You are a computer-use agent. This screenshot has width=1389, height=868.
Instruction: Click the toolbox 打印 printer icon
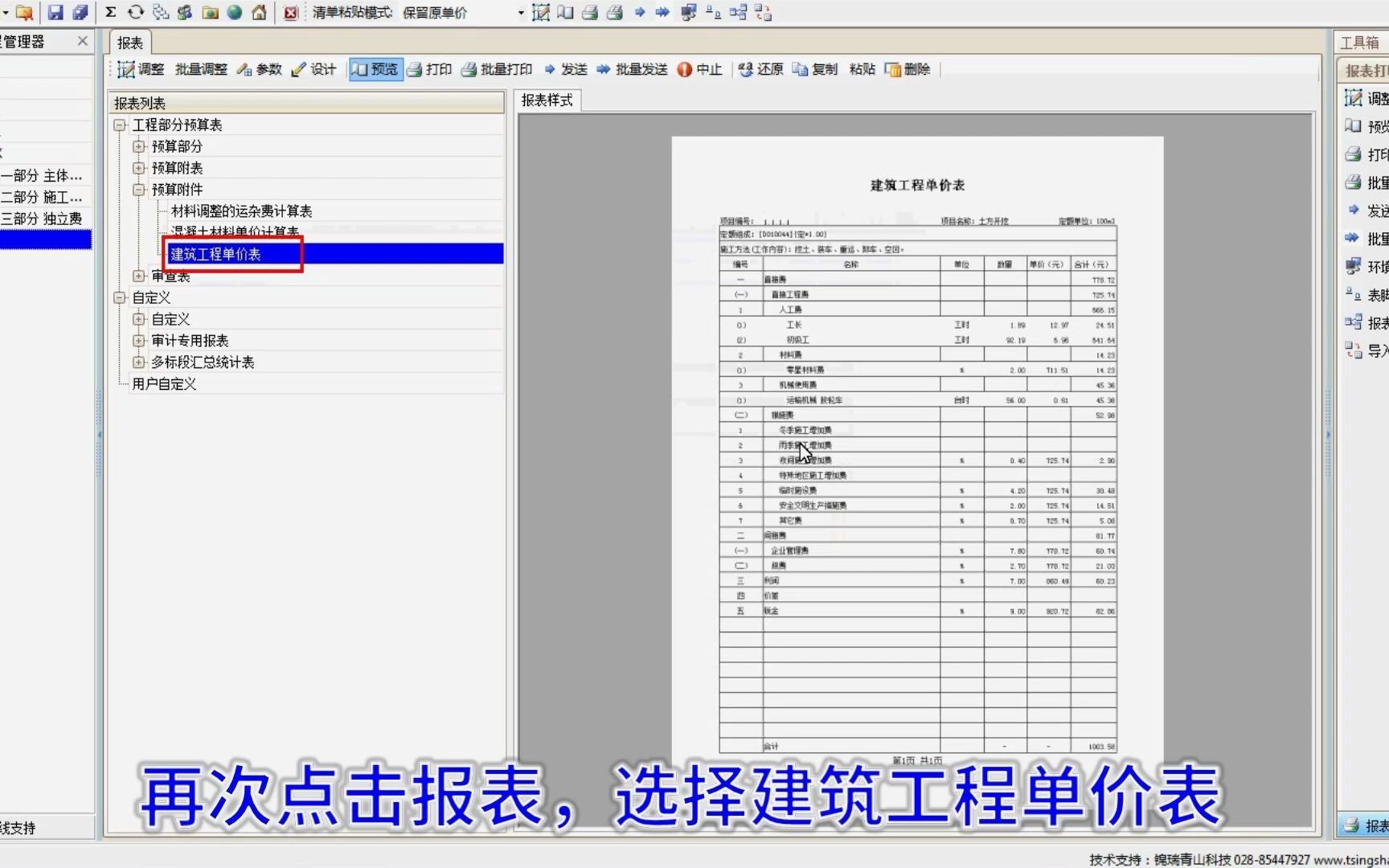click(x=1354, y=154)
